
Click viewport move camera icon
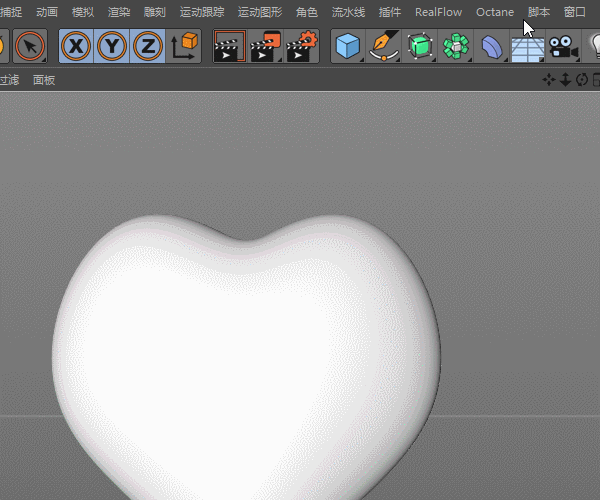pyautogui.click(x=549, y=80)
